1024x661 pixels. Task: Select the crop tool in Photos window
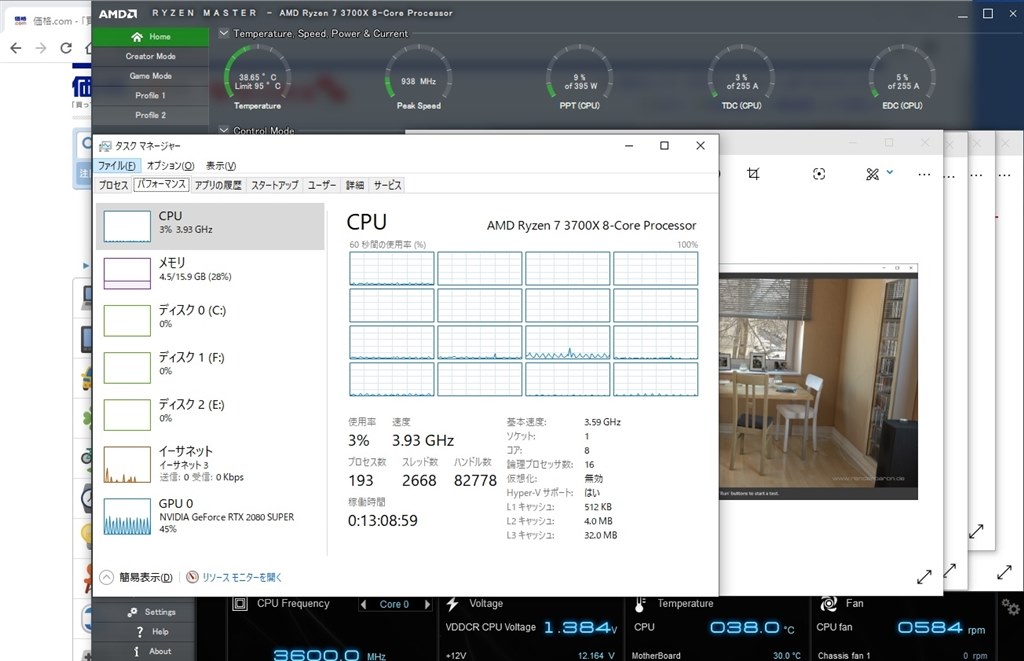[x=753, y=173]
